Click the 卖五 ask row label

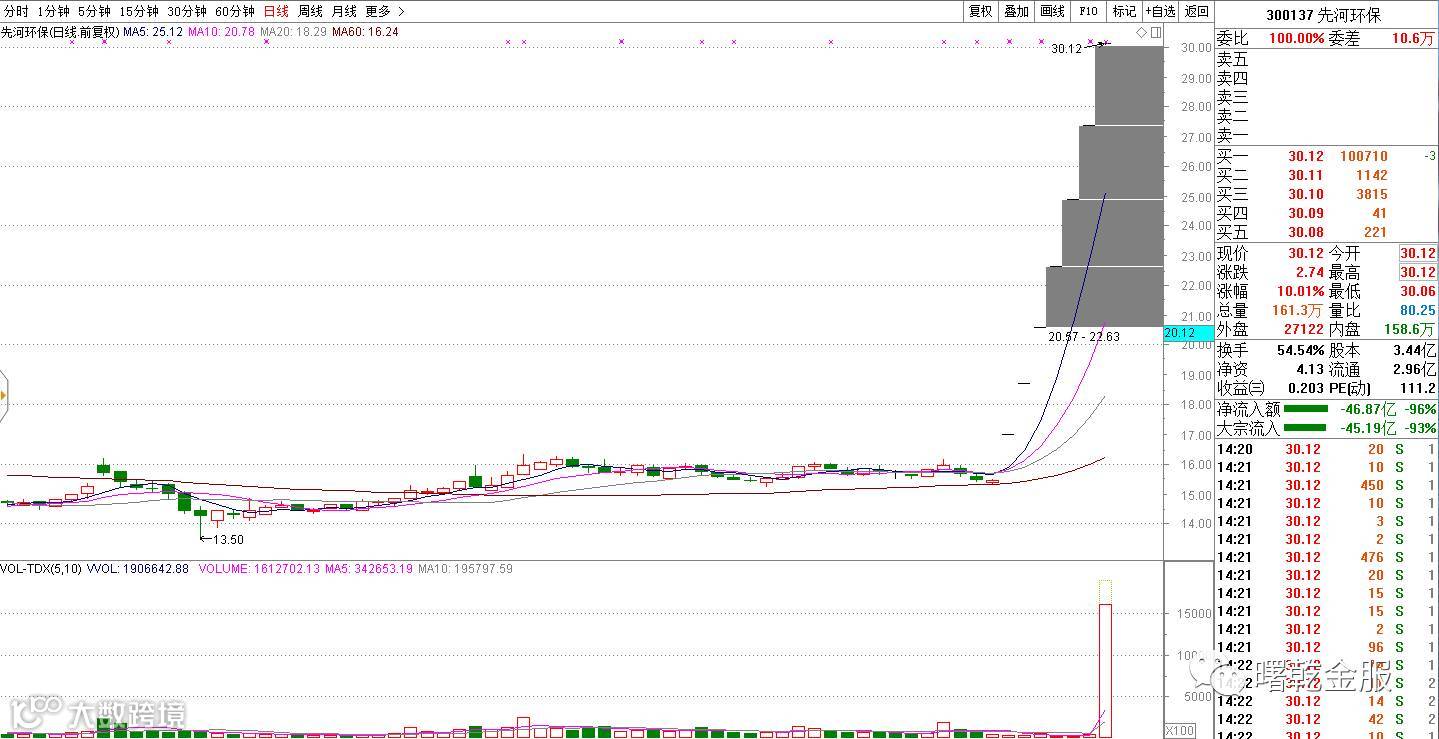(1232, 60)
